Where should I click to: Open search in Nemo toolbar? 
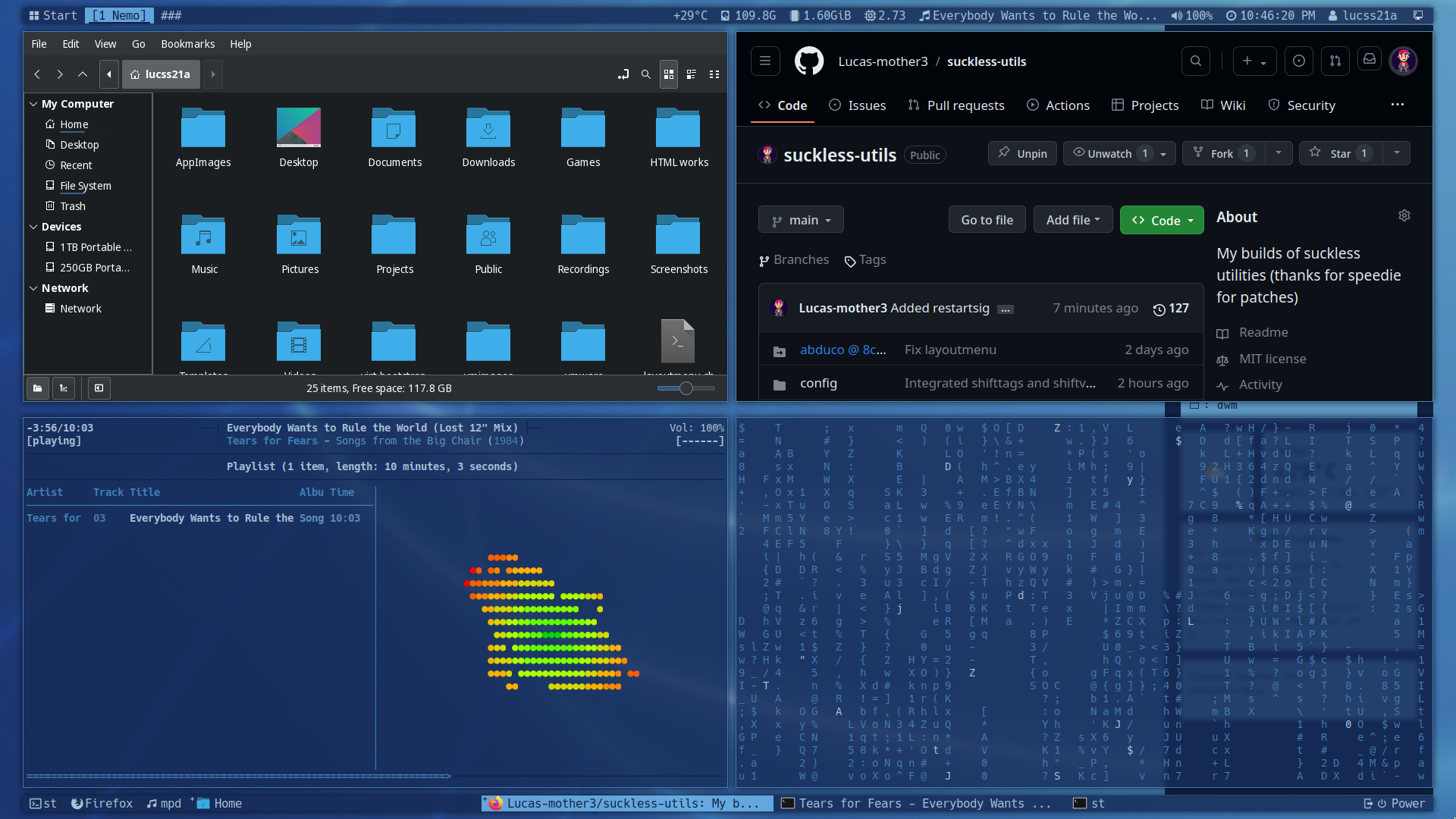pyautogui.click(x=646, y=74)
